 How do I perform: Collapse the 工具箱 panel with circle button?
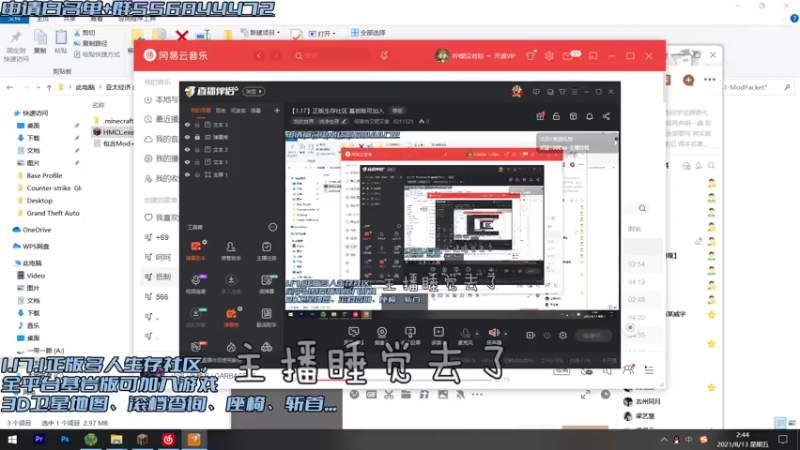tap(273, 227)
